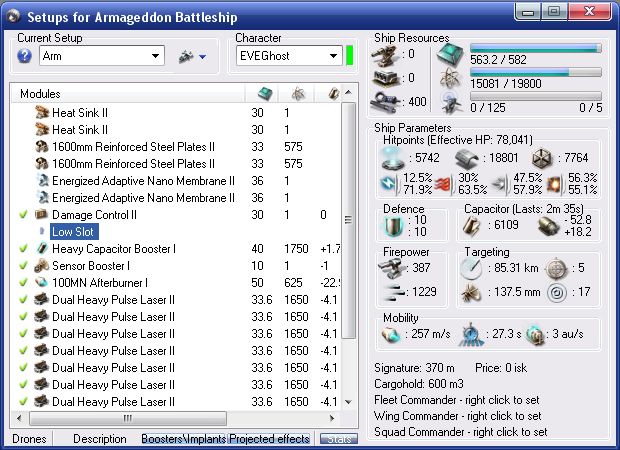Sort modules by the powergrid column header
Viewport: 620px width, 450px height.
pos(297,94)
